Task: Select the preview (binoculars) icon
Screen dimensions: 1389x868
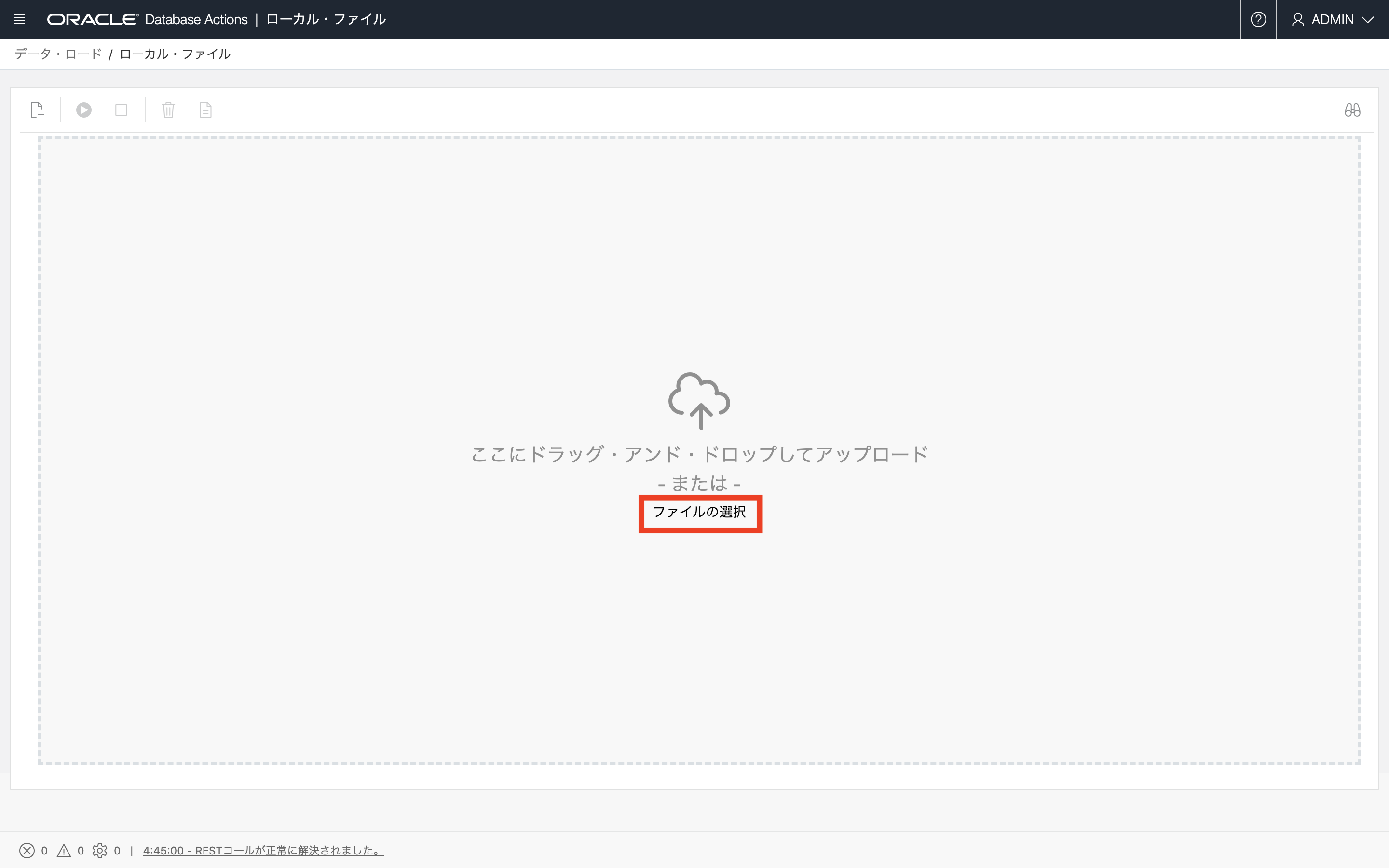Action: [x=1352, y=109]
